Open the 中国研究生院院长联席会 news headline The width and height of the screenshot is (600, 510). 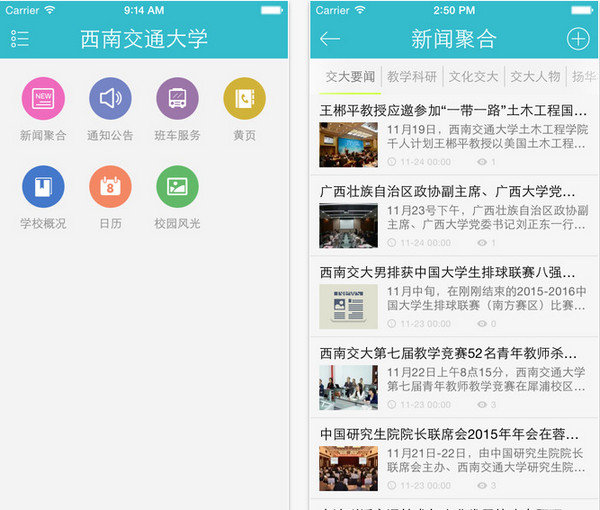449,435
